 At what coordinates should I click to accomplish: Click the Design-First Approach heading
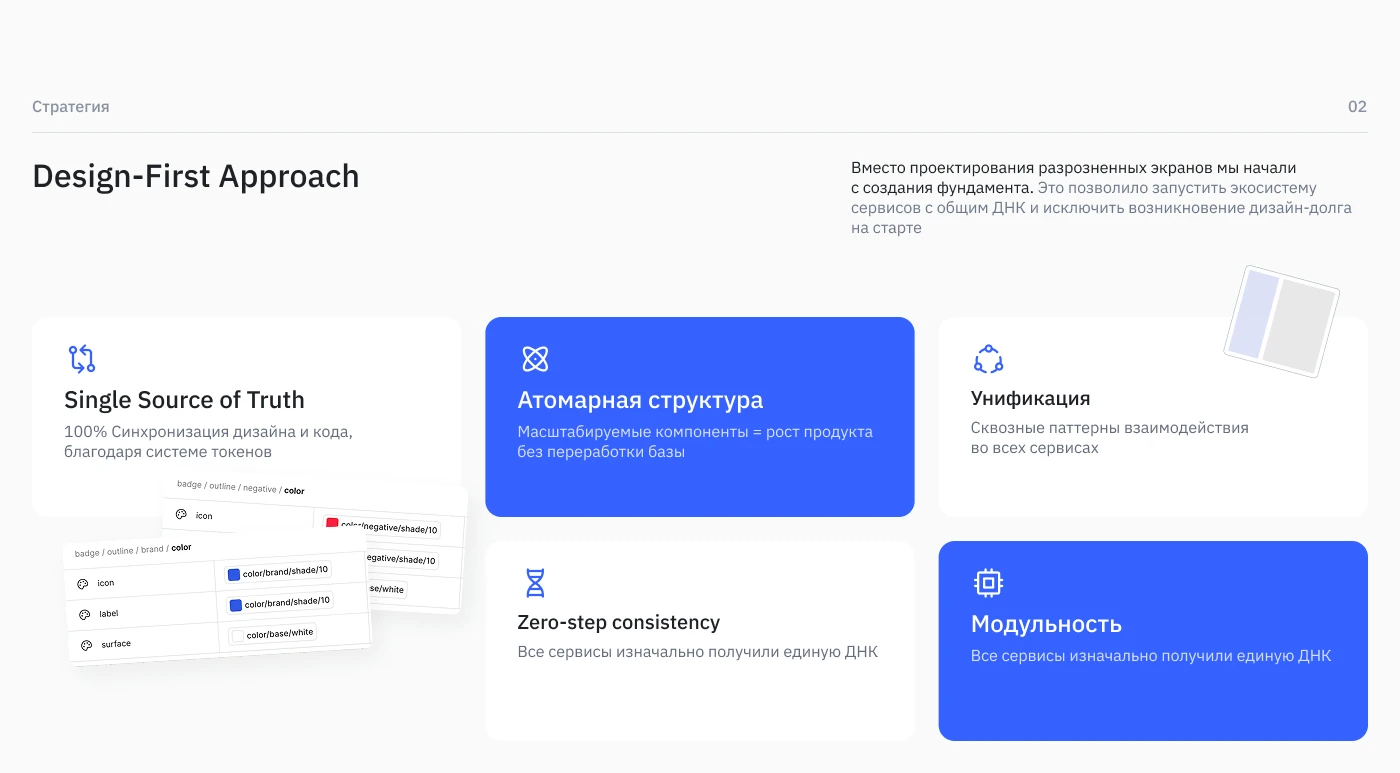pyautogui.click(x=196, y=176)
